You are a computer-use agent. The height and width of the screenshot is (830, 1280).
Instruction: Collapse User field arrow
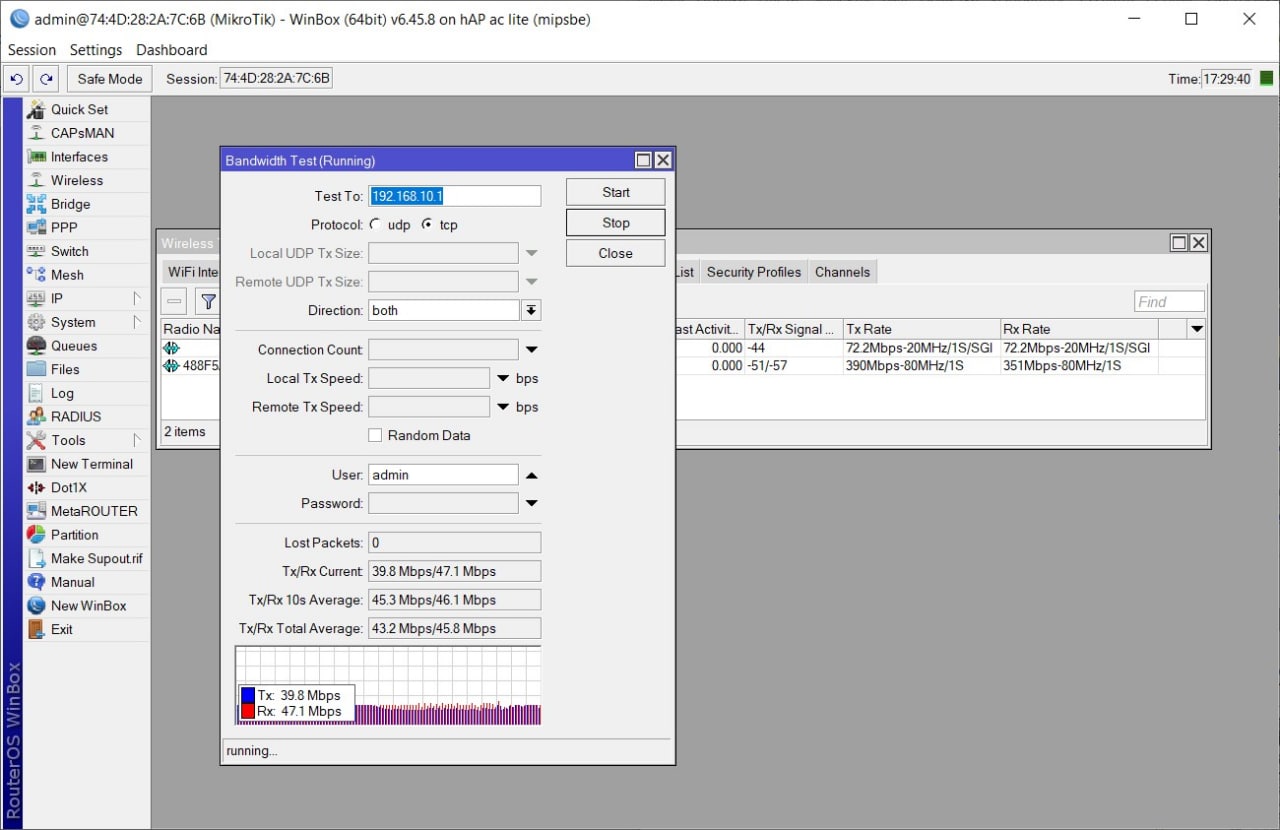(531, 475)
